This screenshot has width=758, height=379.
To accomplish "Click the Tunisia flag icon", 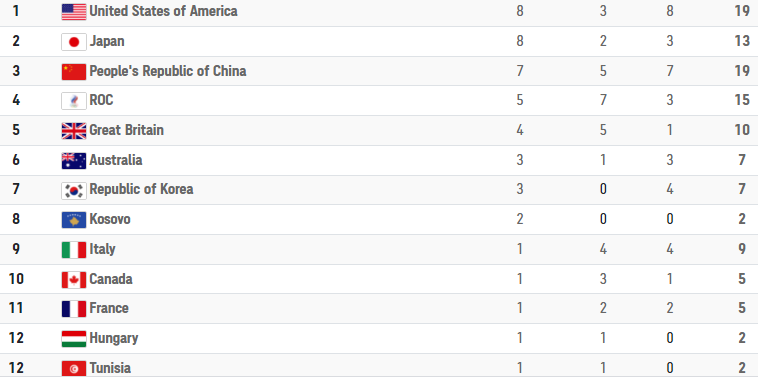I will click(x=73, y=368).
